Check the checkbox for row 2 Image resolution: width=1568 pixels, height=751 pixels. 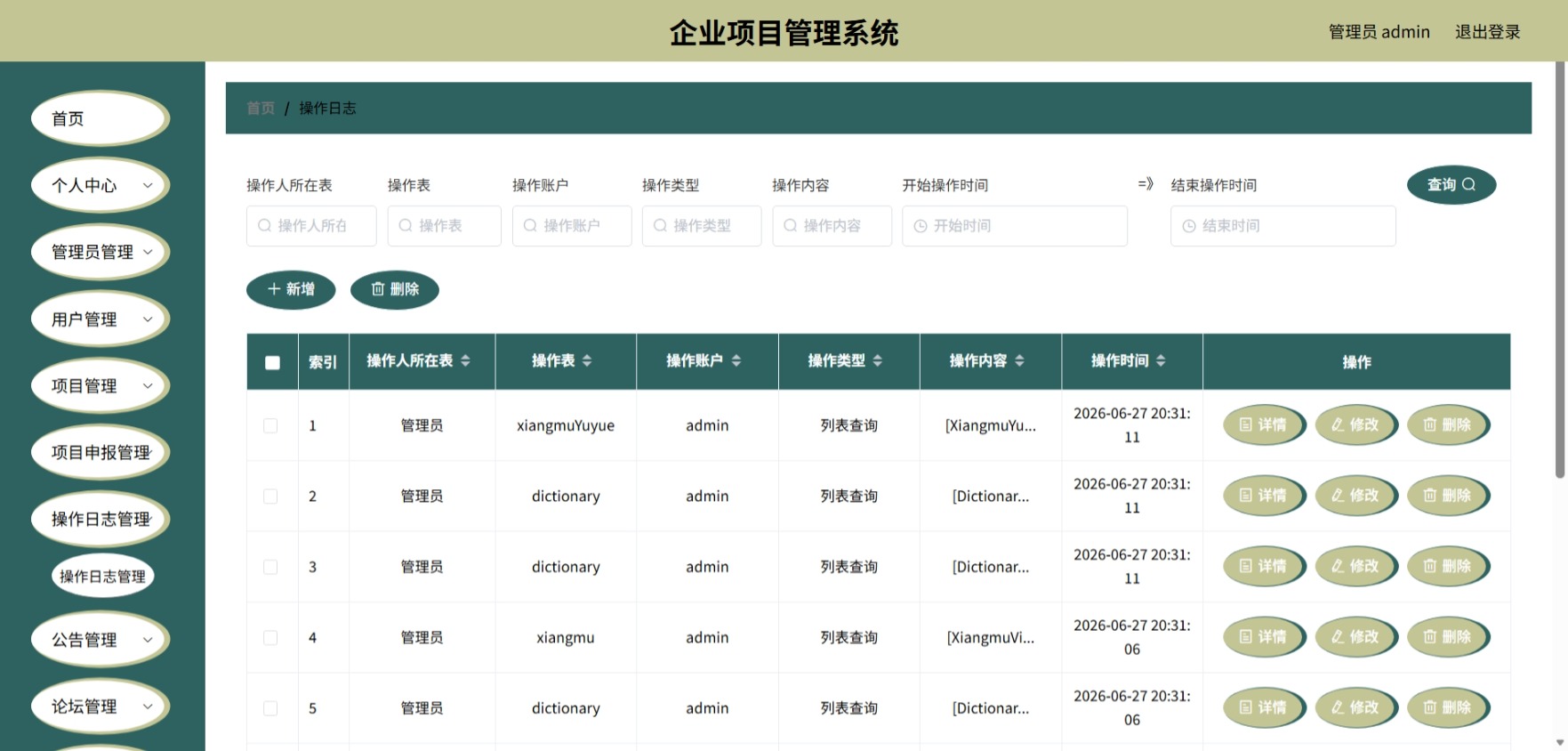pyautogui.click(x=270, y=497)
